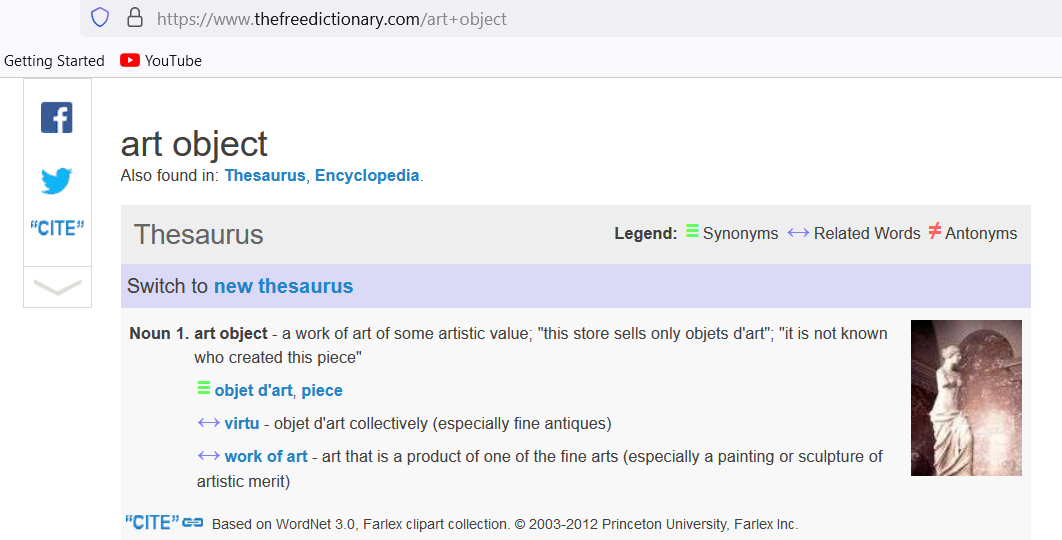This screenshot has width=1062, height=540.
Task: Click the Related Words arrow legend icon
Action: 798,232
